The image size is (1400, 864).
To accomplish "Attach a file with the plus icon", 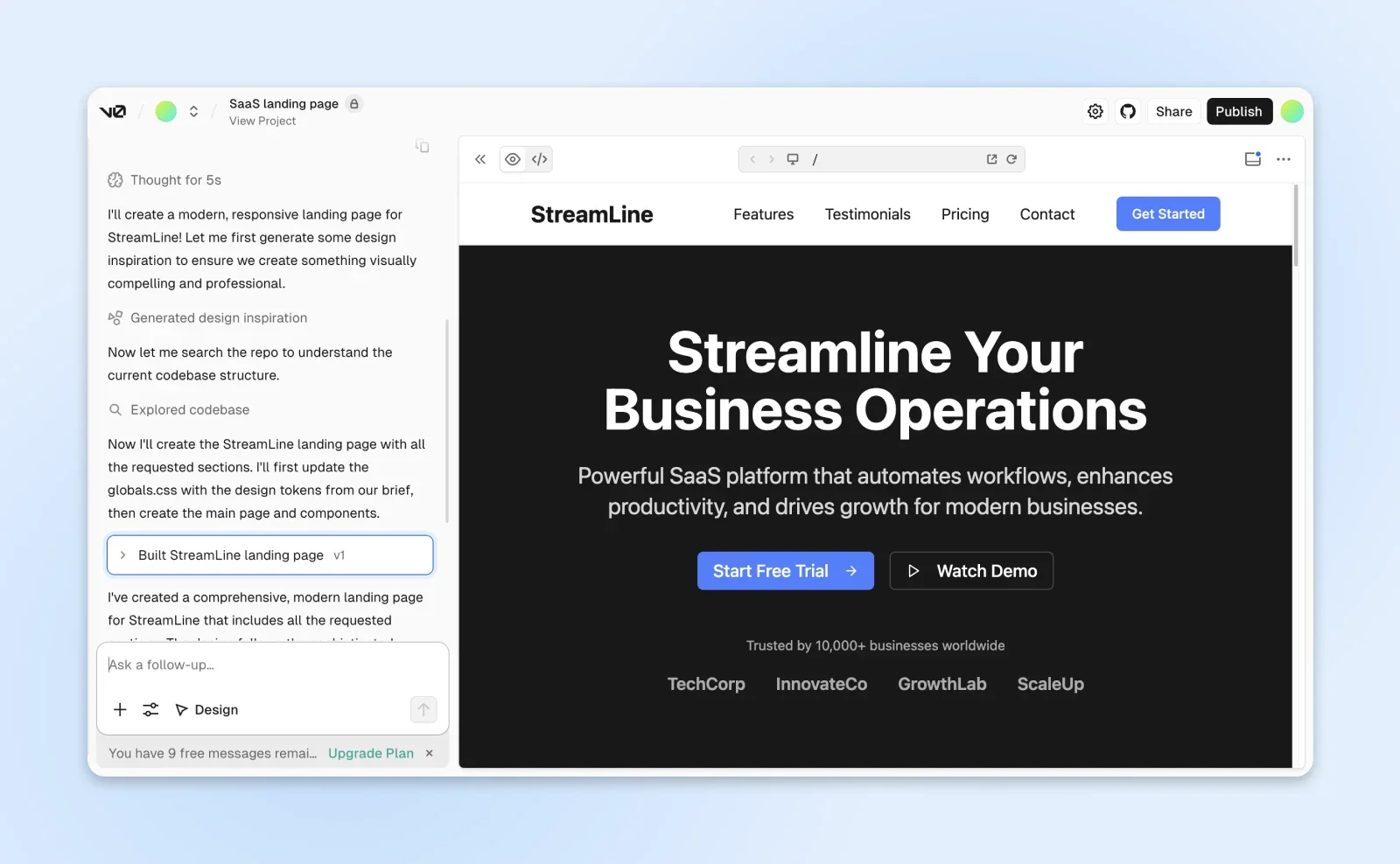I will click(120, 709).
